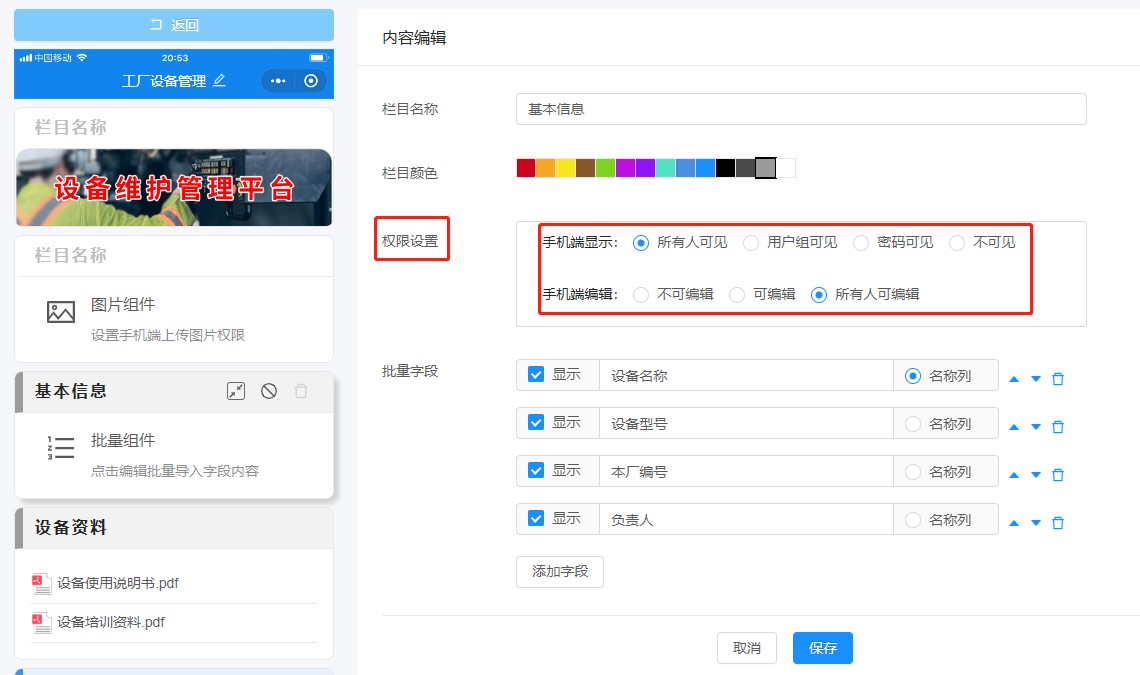This screenshot has width=1140, height=675.
Task: Select the red swatch in 栏目颜色
Action: (x=525, y=167)
